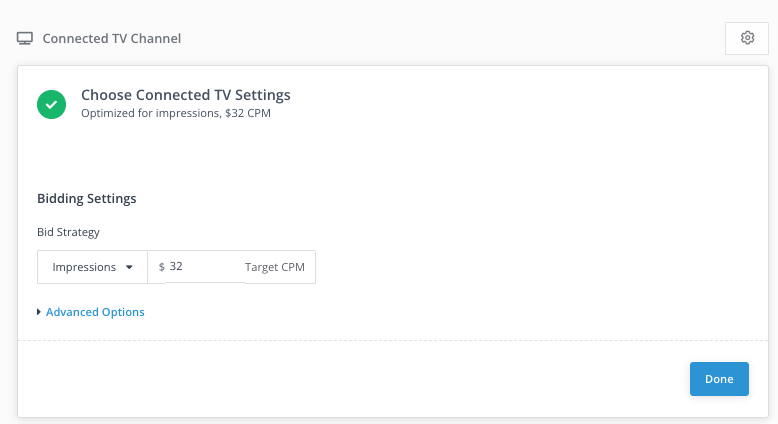The width and height of the screenshot is (778, 424).
Task: Click the caret arrow beside Impressions
Action: (x=130, y=267)
